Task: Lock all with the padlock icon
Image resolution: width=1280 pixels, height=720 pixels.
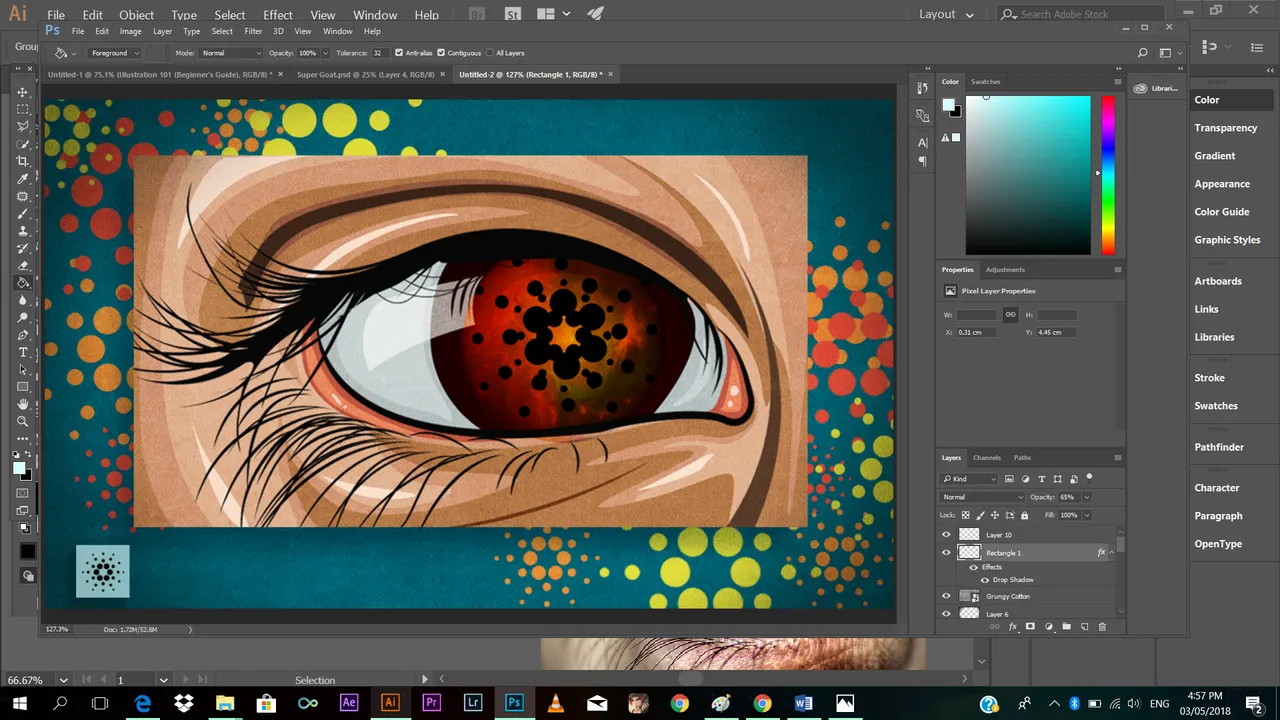Action: (x=1024, y=515)
